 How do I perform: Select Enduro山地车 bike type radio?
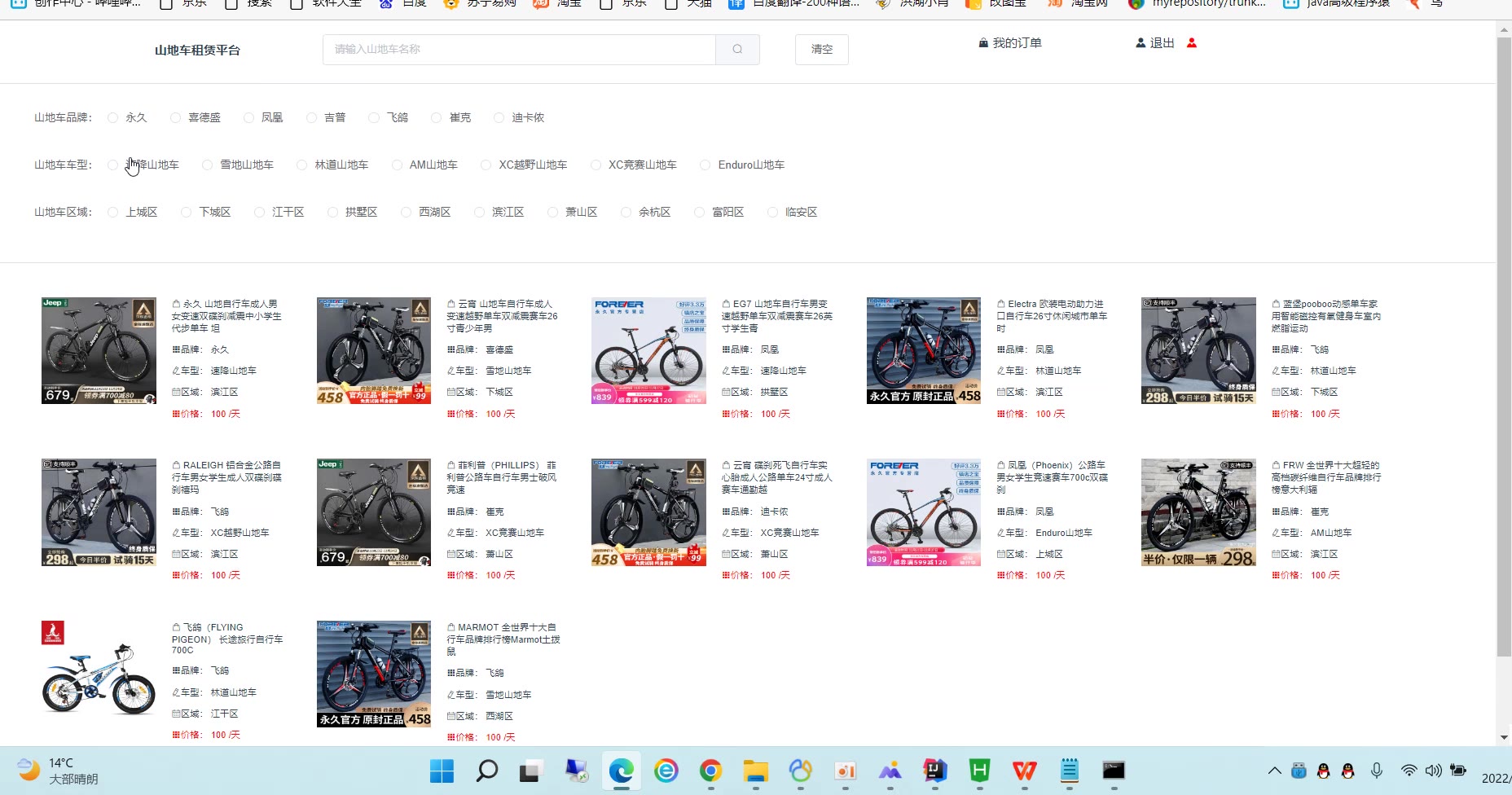705,165
